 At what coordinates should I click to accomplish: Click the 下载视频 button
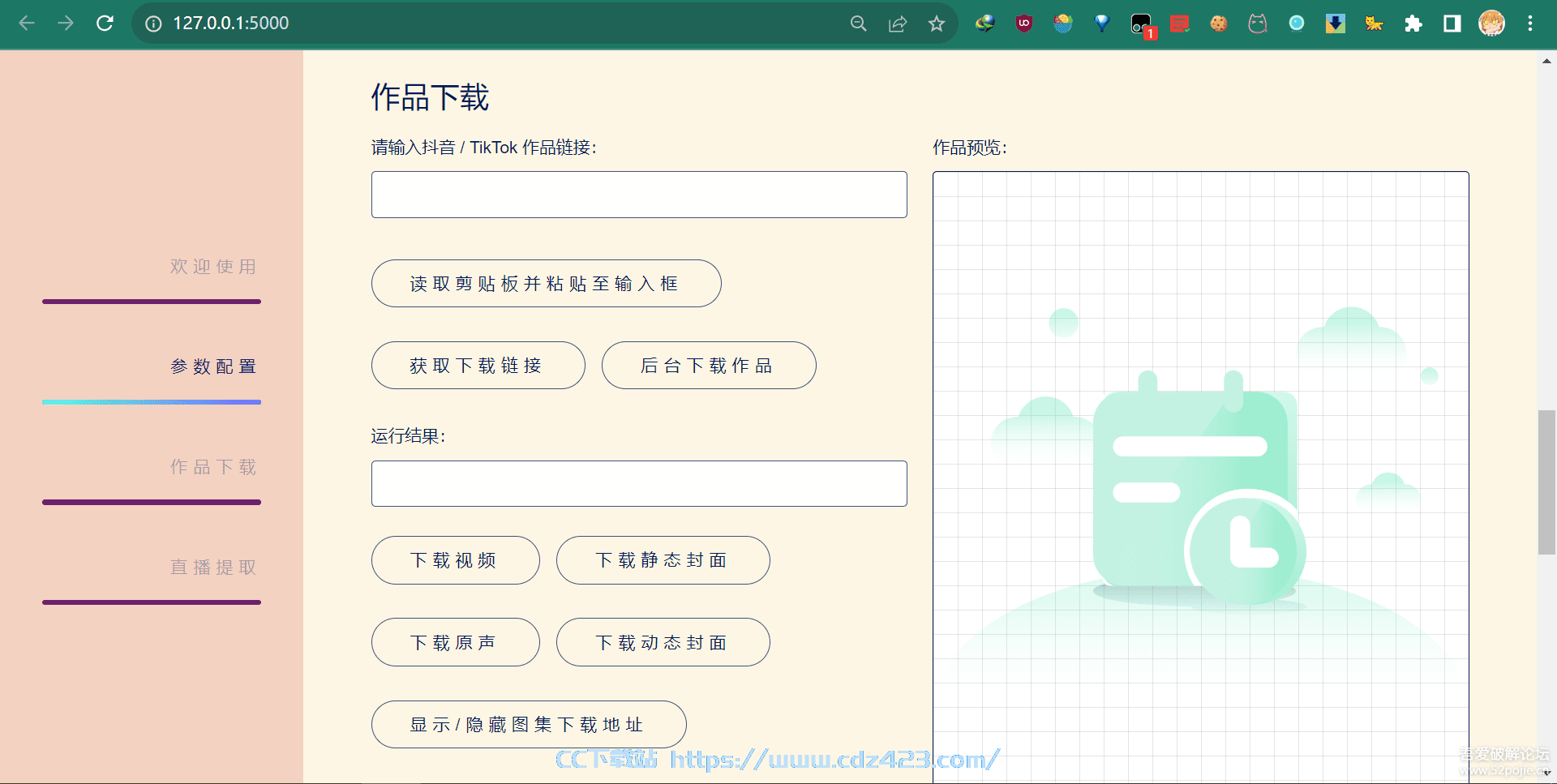click(x=455, y=560)
